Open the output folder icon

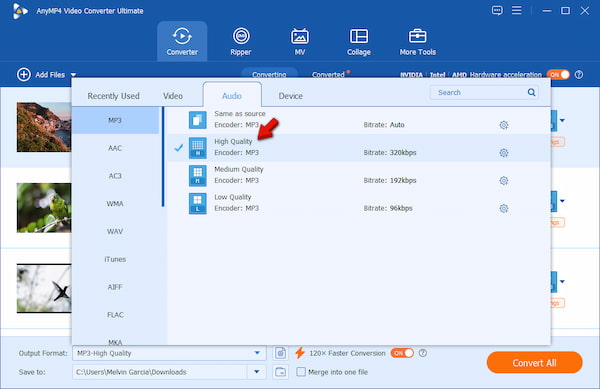(280, 372)
